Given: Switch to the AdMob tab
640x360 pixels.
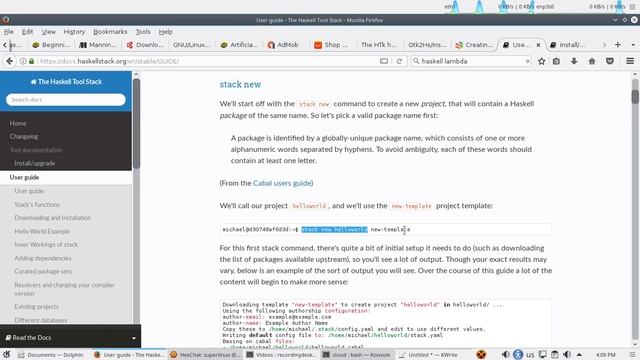Looking at the screenshot, I should click(283, 45).
